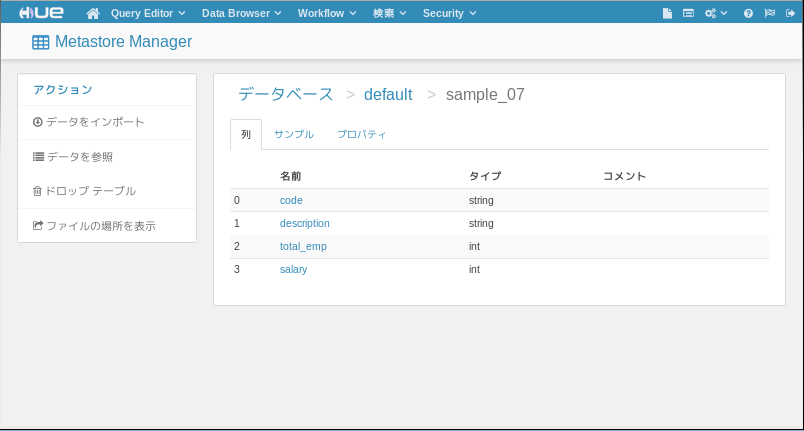Go to the Home icon

[x=93, y=13]
